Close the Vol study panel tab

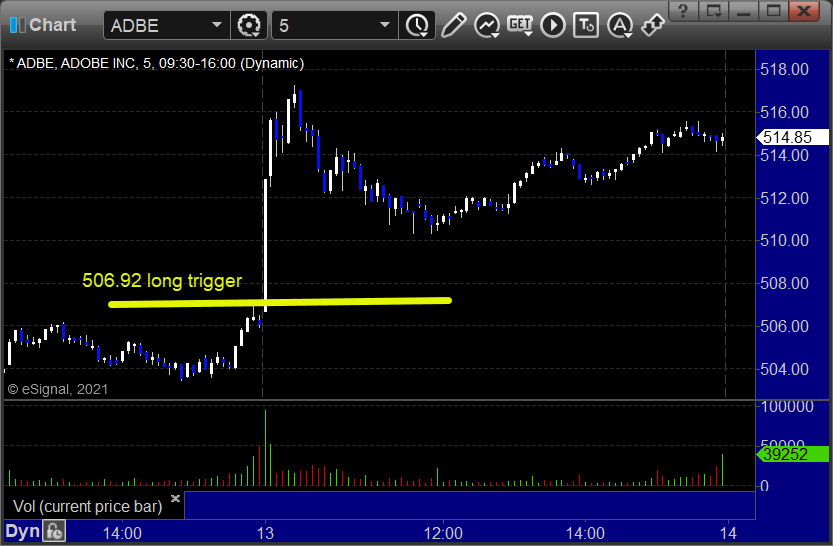175,498
